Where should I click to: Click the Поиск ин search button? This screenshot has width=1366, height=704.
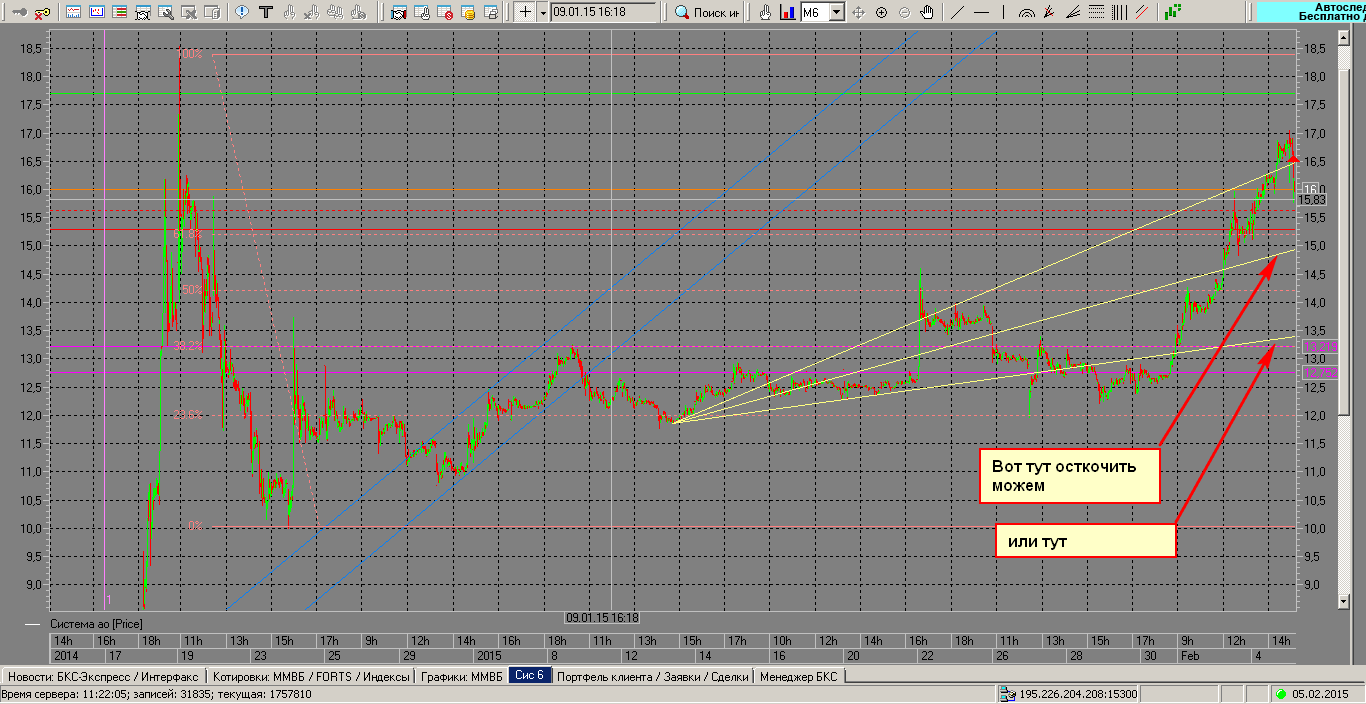click(707, 13)
